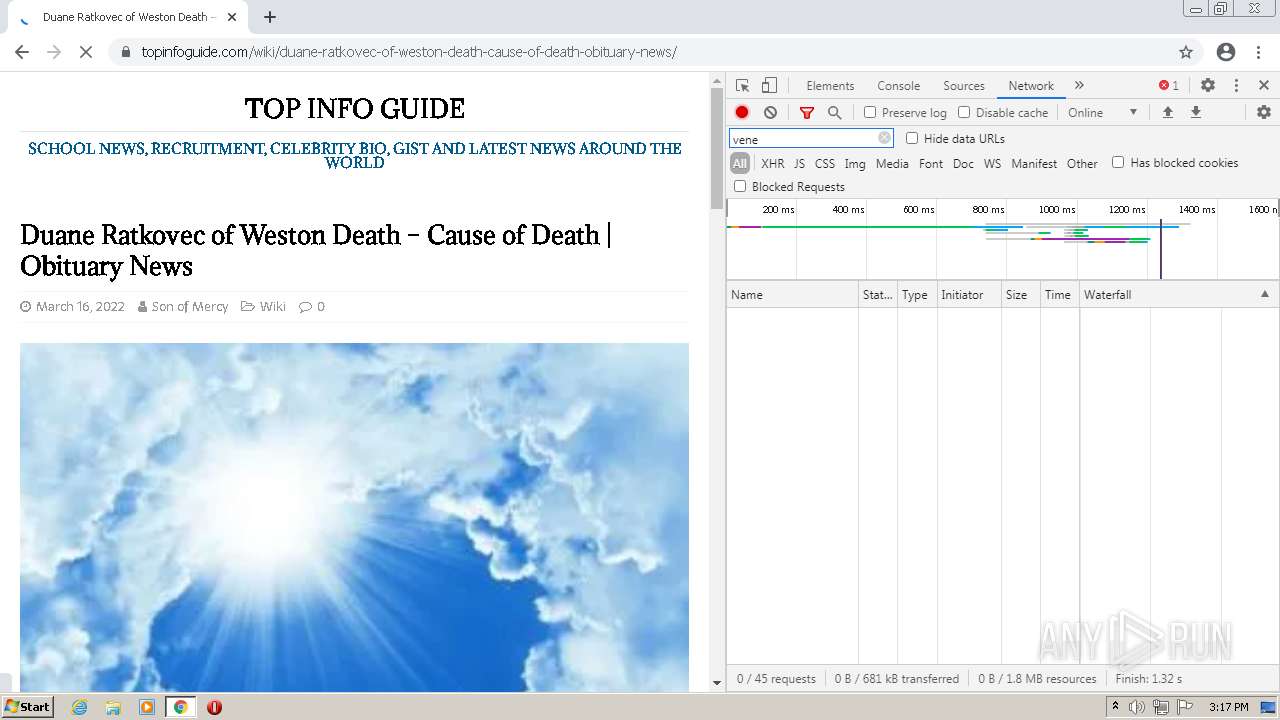Filter requests by JS
The width and height of the screenshot is (1280, 720).
click(x=799, y=163)
